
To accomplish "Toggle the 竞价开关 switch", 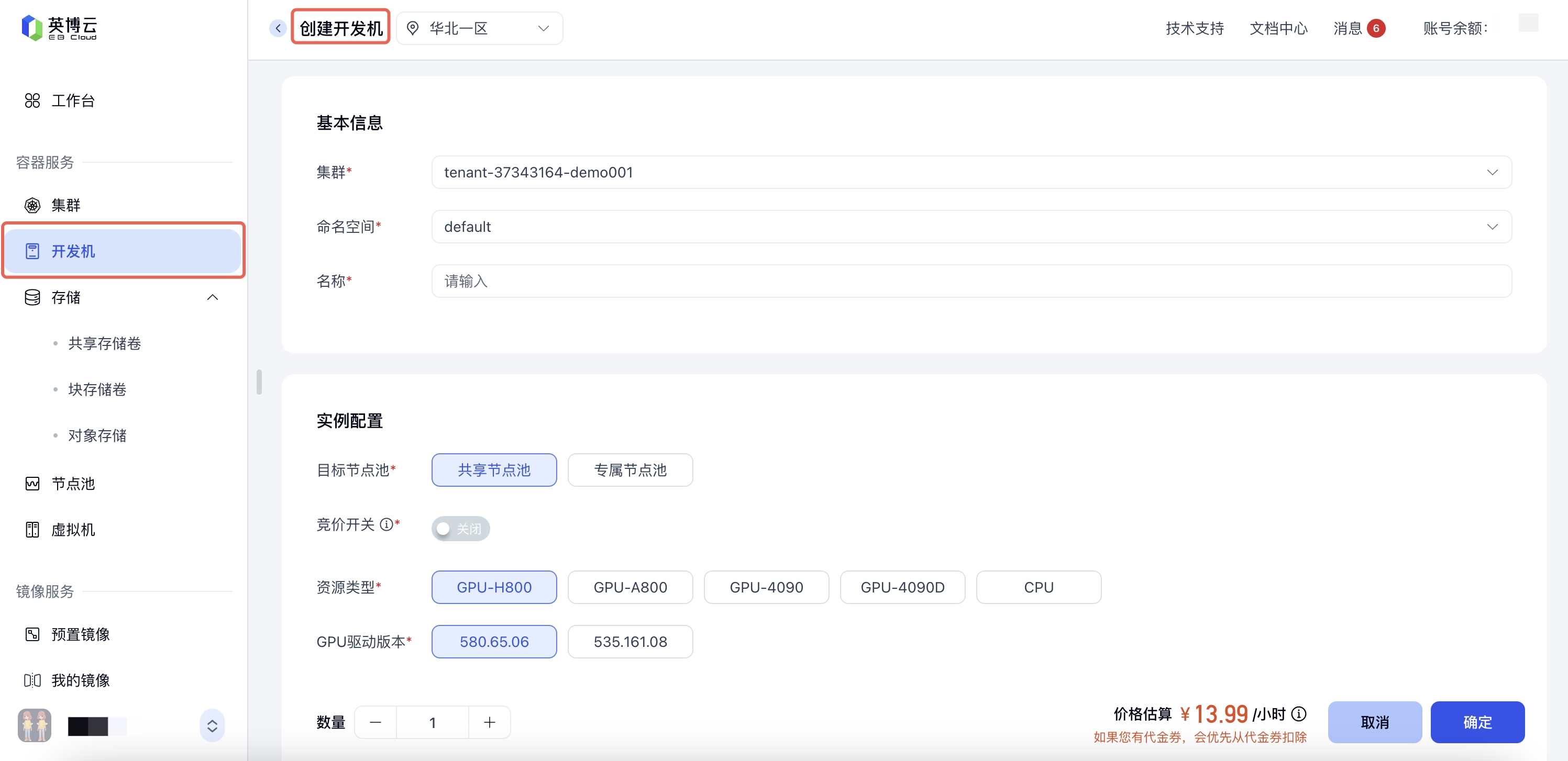I will [x=460, y=529].
